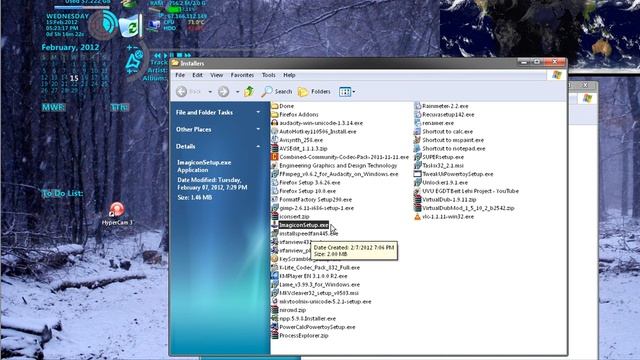Collapse the Details panel
The width and height of the screenshot is (640, 360).
pos(258,147)
